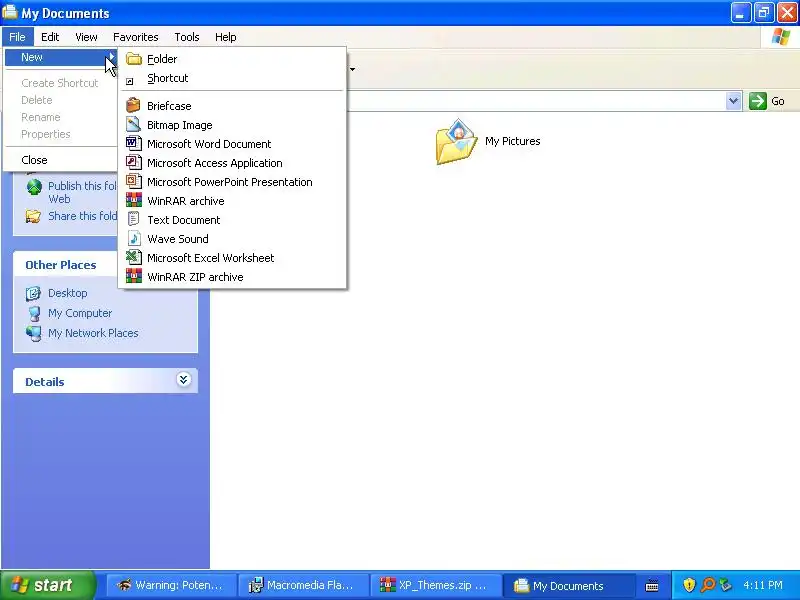800x600 pixels.
Task: Click the Excel Worksheet icon
Action: (134, 257)
